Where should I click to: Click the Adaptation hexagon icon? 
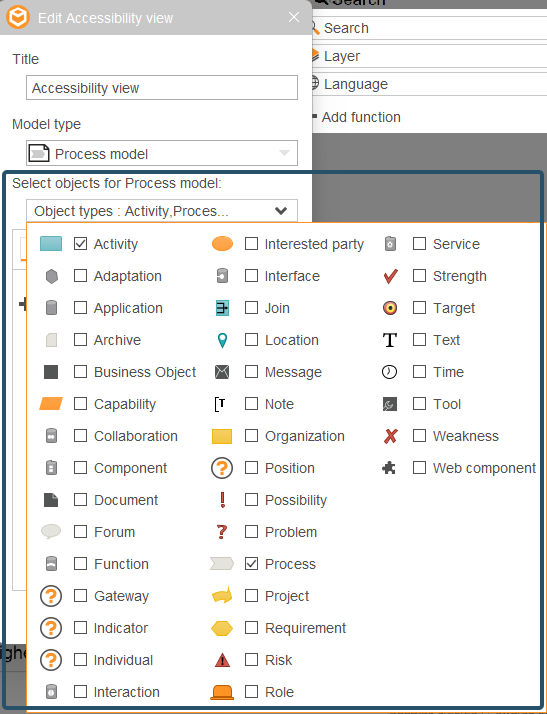point(51,276)
